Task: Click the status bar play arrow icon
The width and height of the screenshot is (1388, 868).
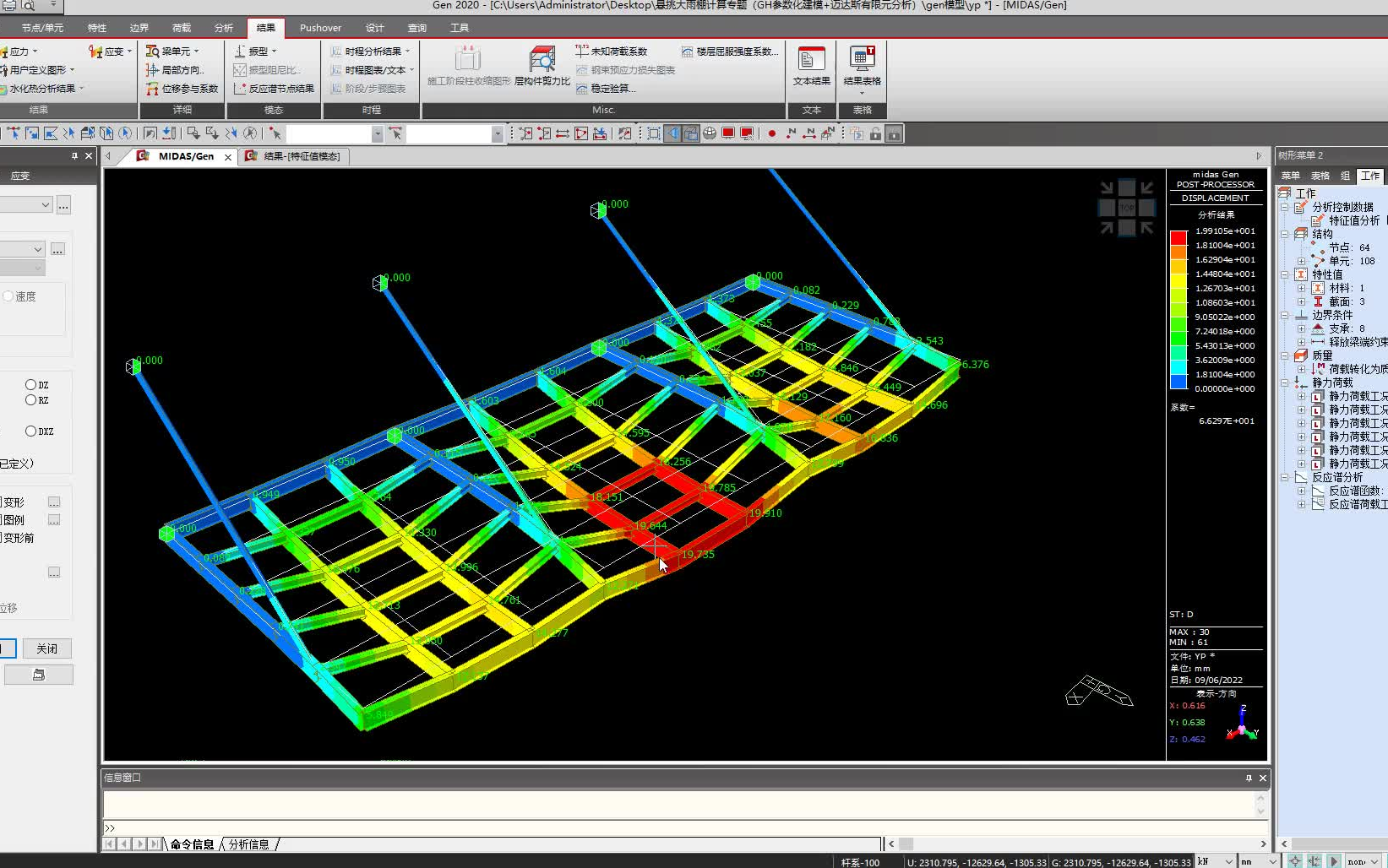Action: (1334, 861)
